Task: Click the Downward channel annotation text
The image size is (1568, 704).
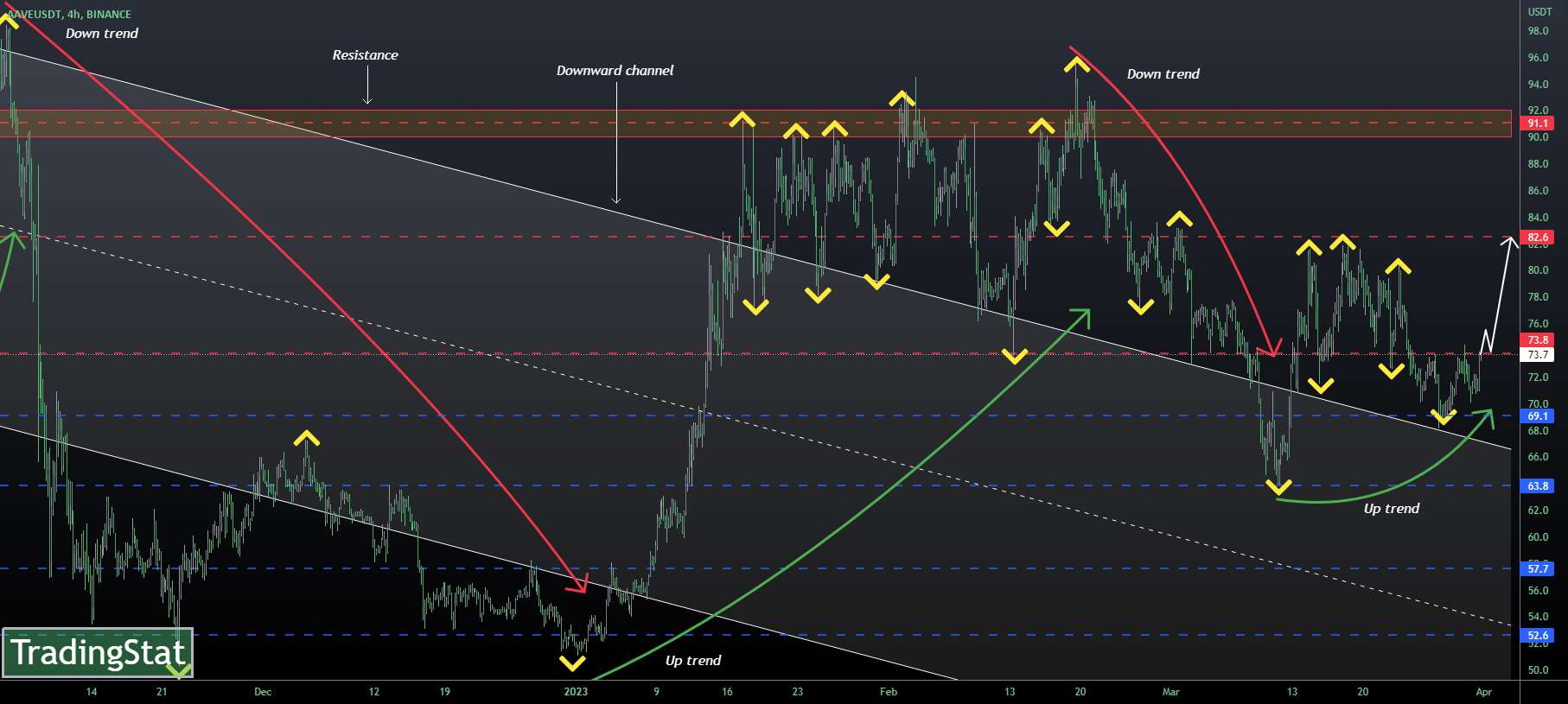Action: click(x=615, y=71)
